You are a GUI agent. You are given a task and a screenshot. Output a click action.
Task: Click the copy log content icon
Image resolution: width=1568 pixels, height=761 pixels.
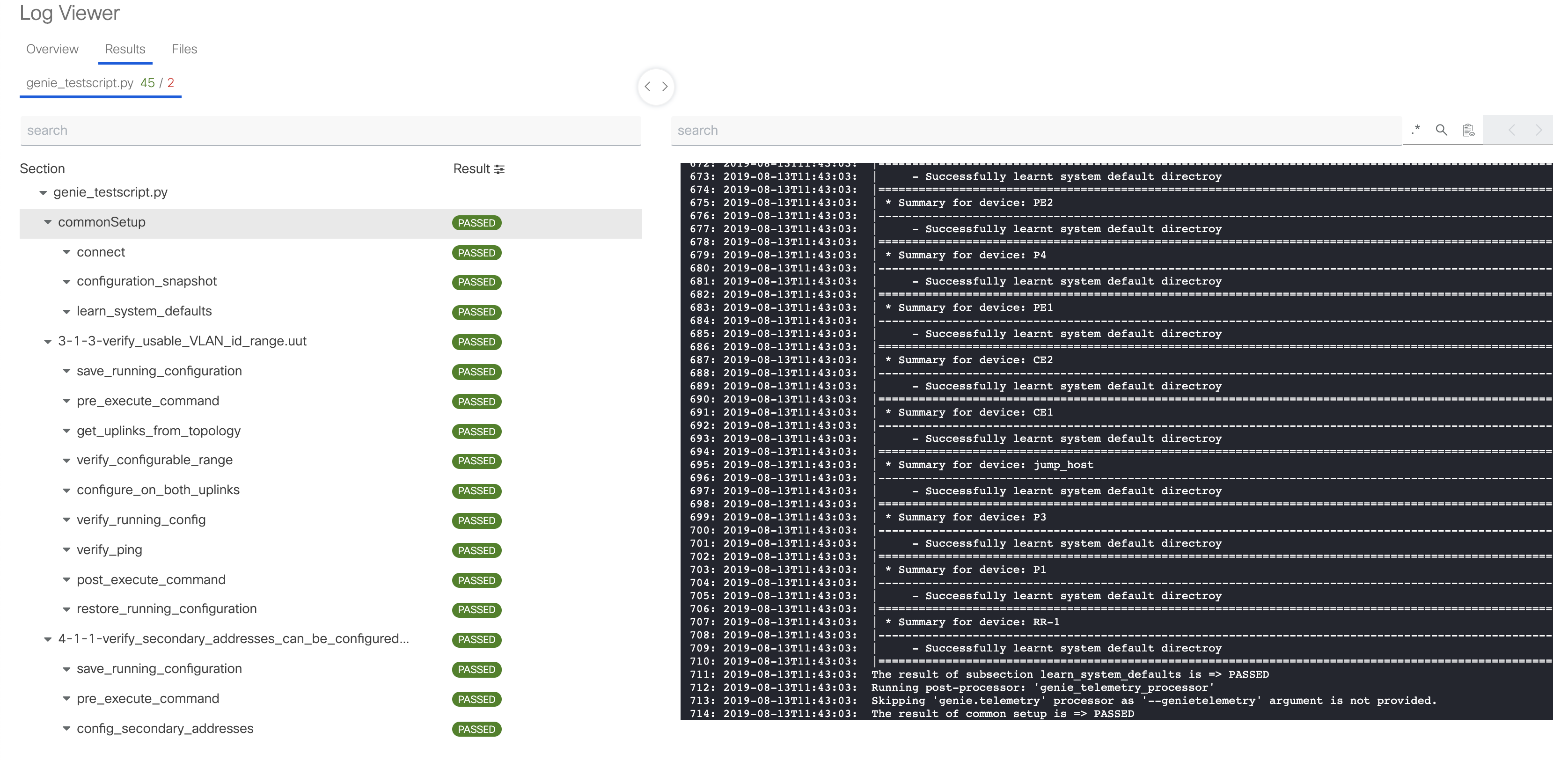click(1469, 130)
